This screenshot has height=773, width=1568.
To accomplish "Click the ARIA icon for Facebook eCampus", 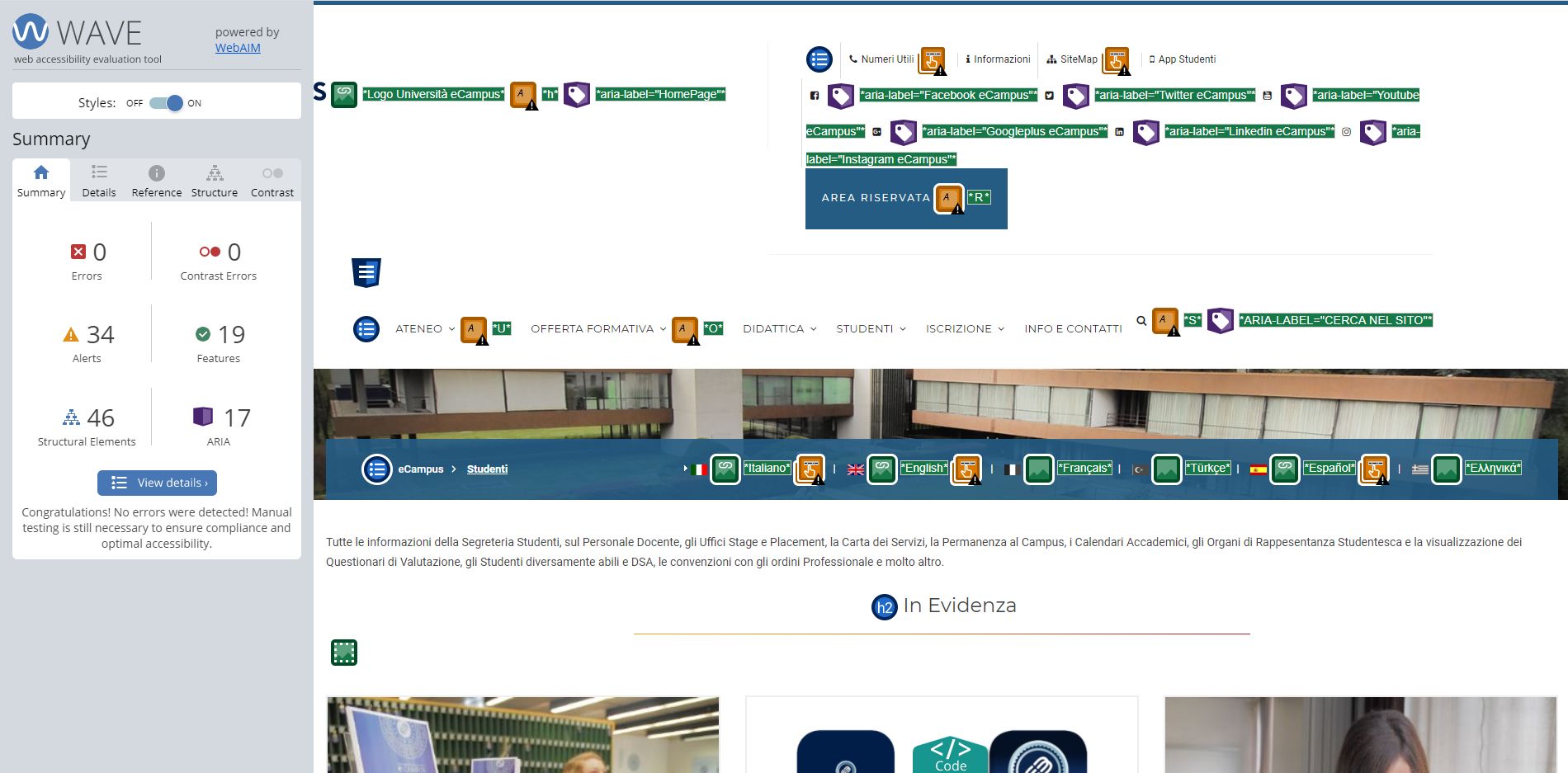I will [841, 97].
